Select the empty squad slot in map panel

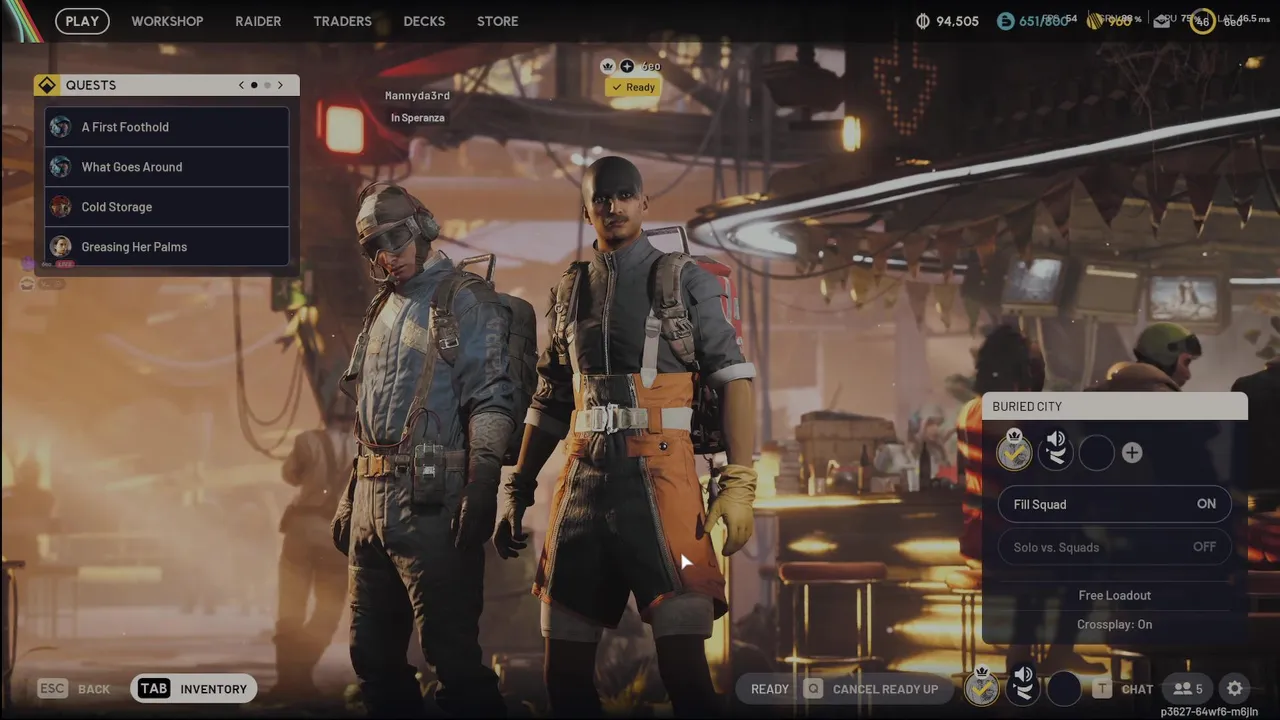pyautogui.click(x=1096, y=453)
